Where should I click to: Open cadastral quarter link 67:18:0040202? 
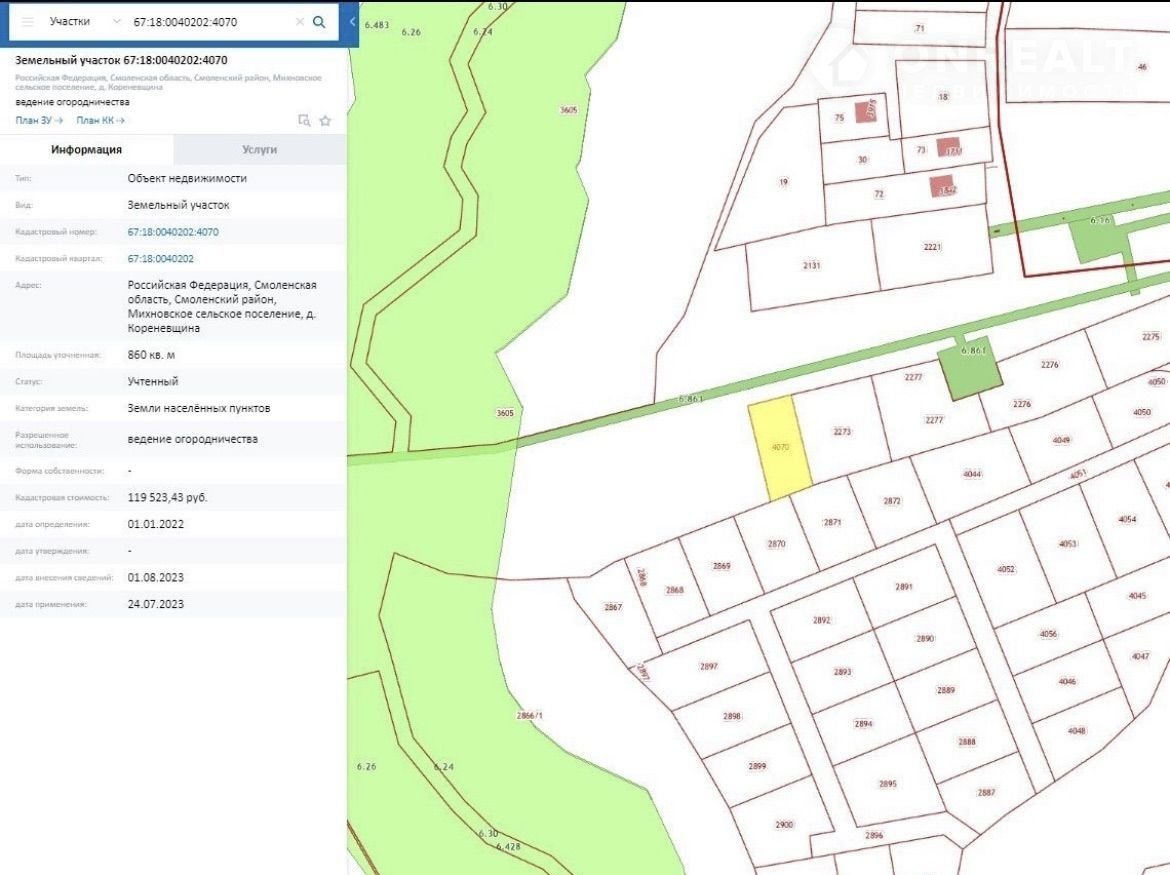pyautogui.click(x=161, y=258)
